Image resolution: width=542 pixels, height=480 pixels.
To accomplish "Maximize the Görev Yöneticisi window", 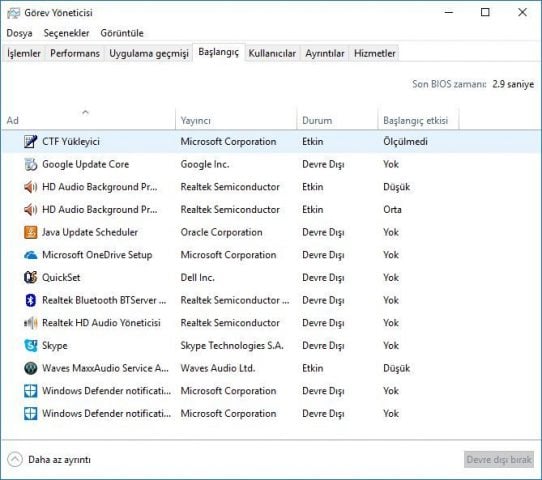I will point(485,13).
